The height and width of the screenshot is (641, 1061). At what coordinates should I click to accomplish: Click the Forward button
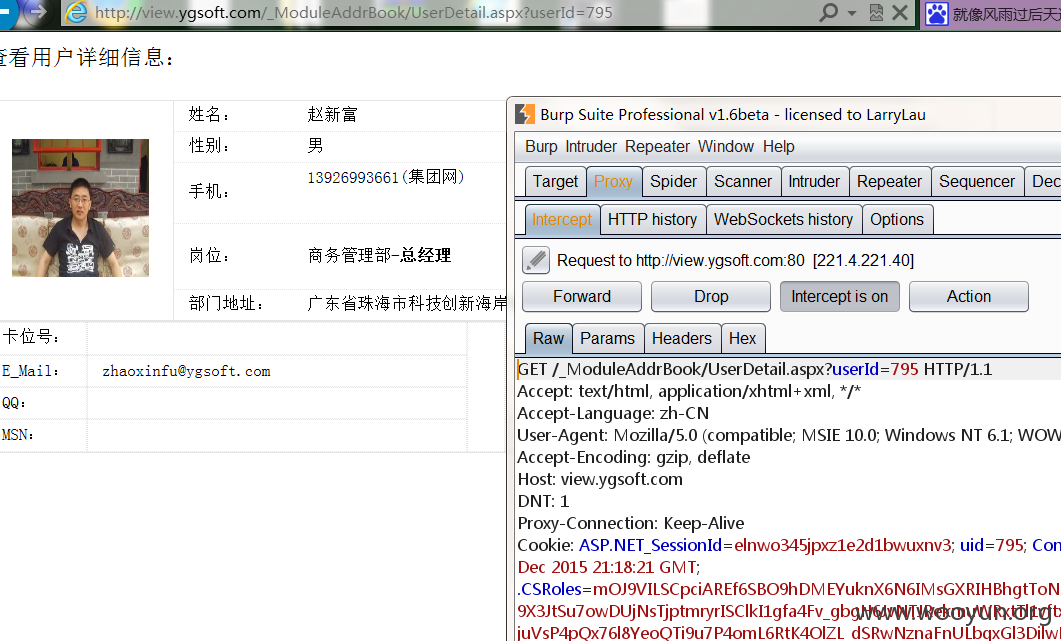point(582,296)
